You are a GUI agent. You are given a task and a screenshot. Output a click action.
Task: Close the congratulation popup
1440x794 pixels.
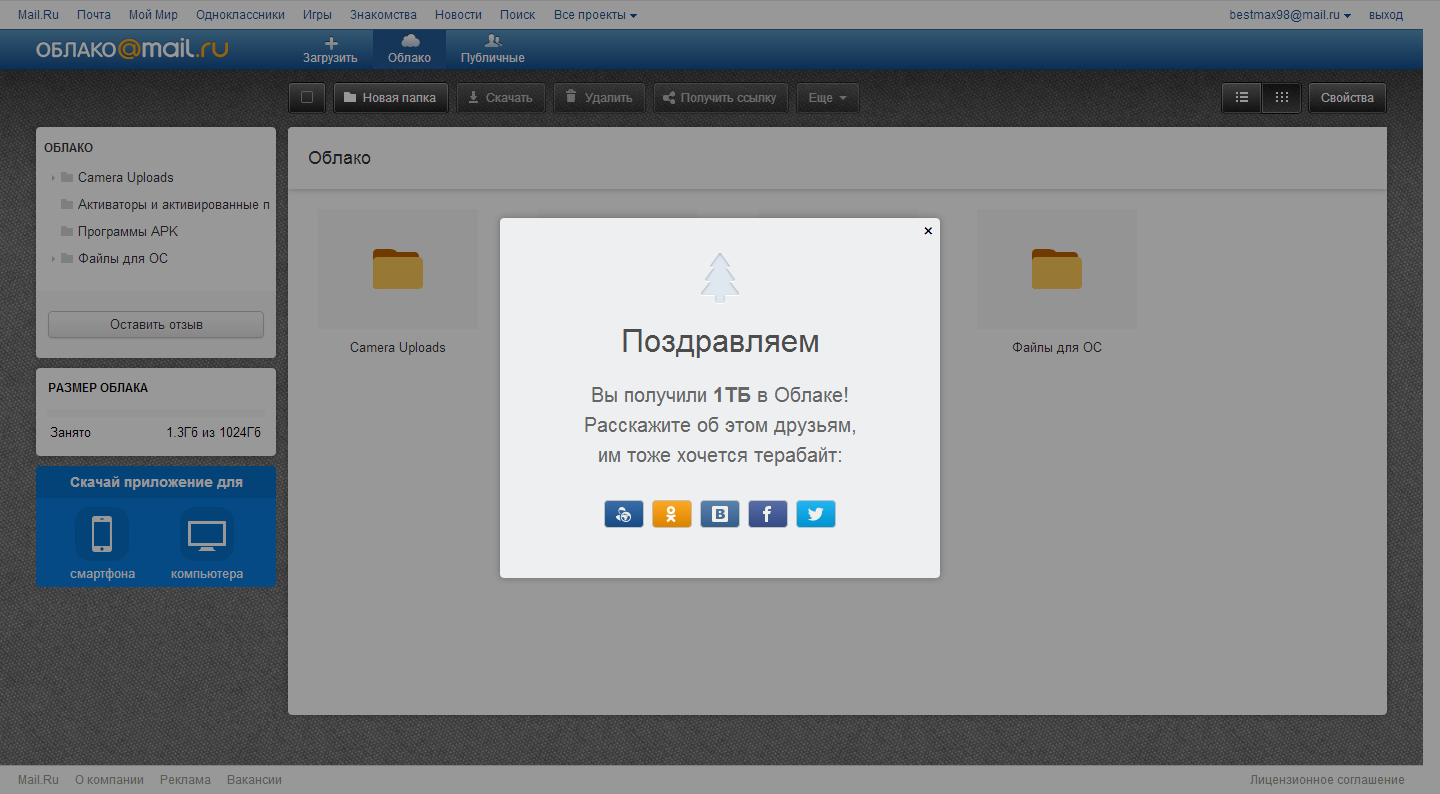[928, 230]
